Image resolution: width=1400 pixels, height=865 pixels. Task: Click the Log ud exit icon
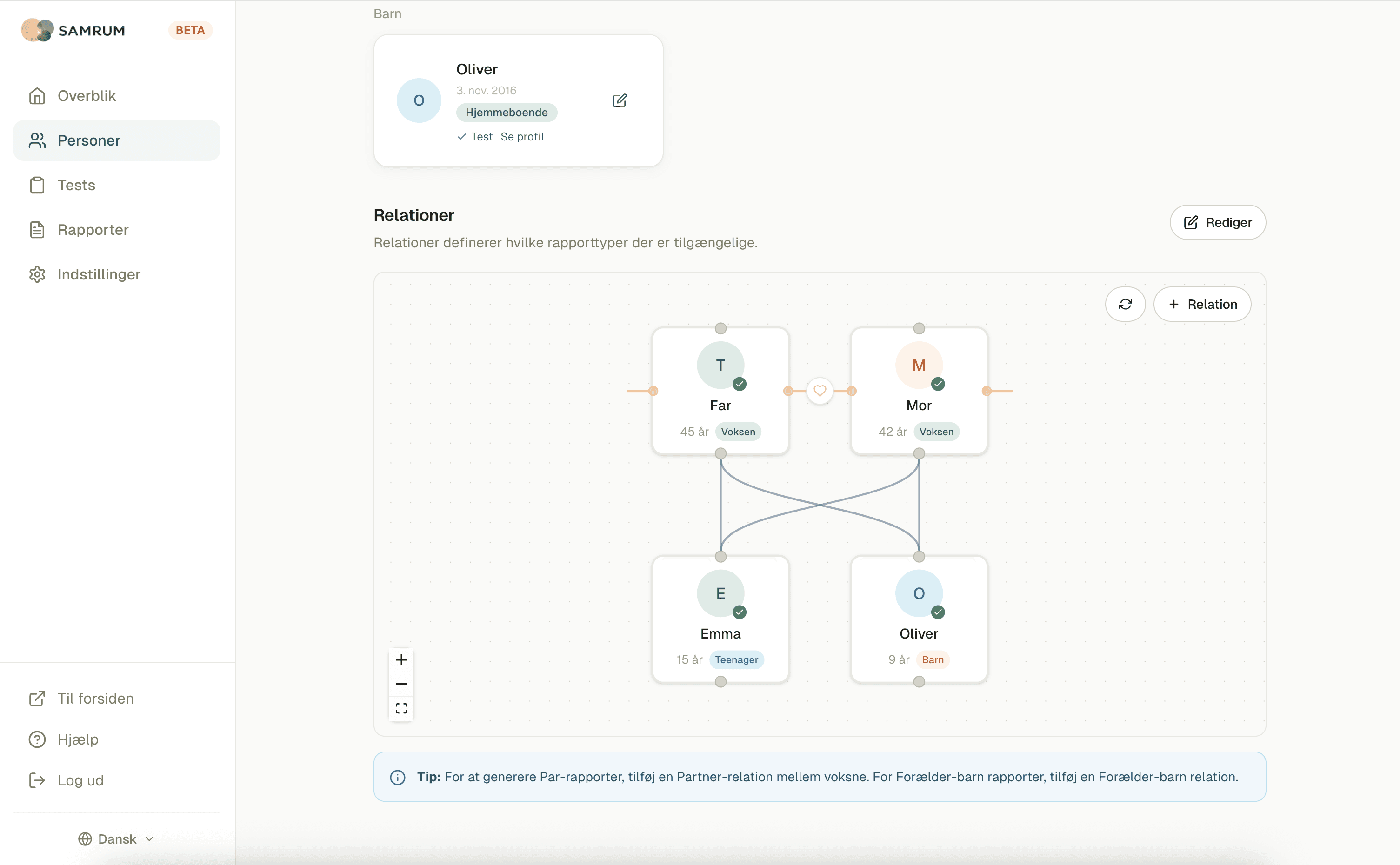coord(37,780)
